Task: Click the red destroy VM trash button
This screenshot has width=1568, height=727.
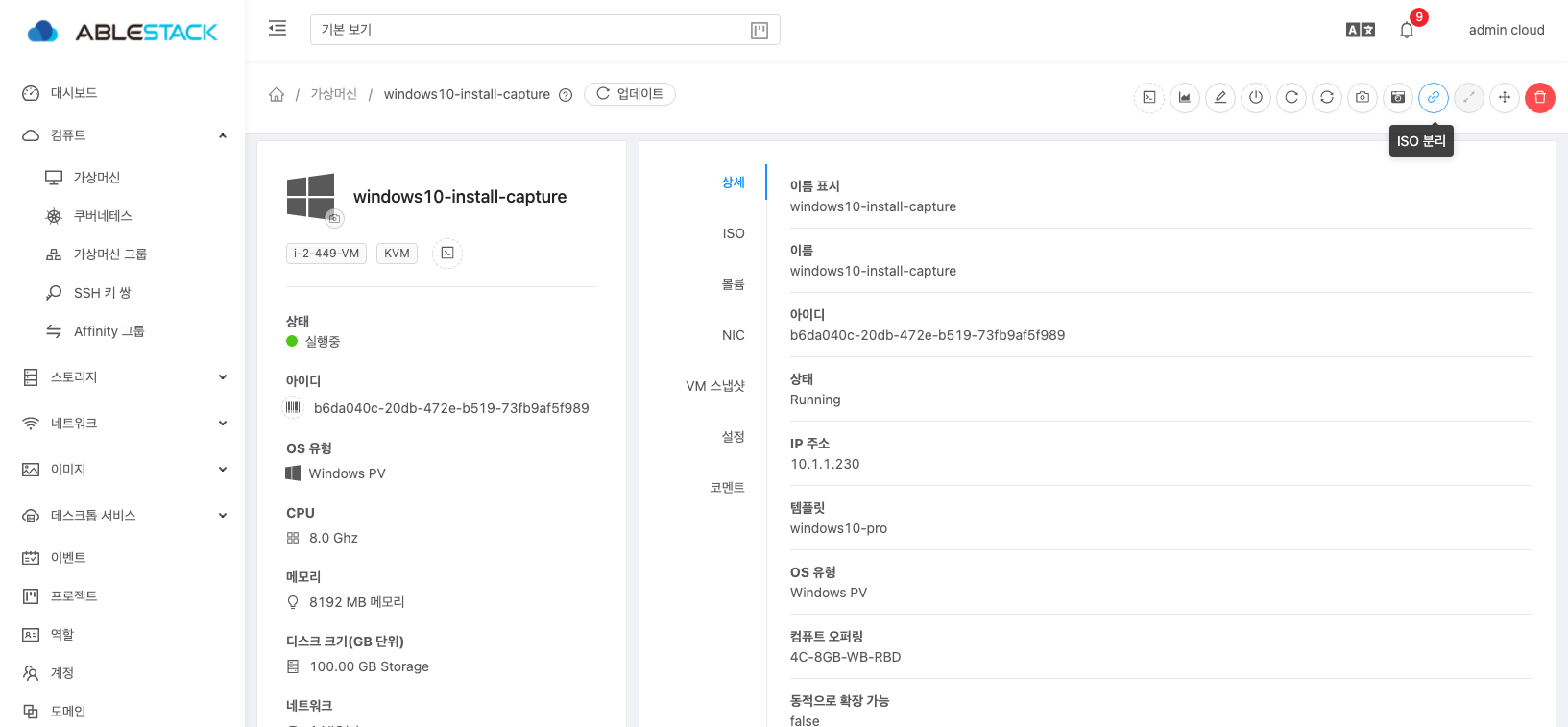Action: (x=1539, y=97)
